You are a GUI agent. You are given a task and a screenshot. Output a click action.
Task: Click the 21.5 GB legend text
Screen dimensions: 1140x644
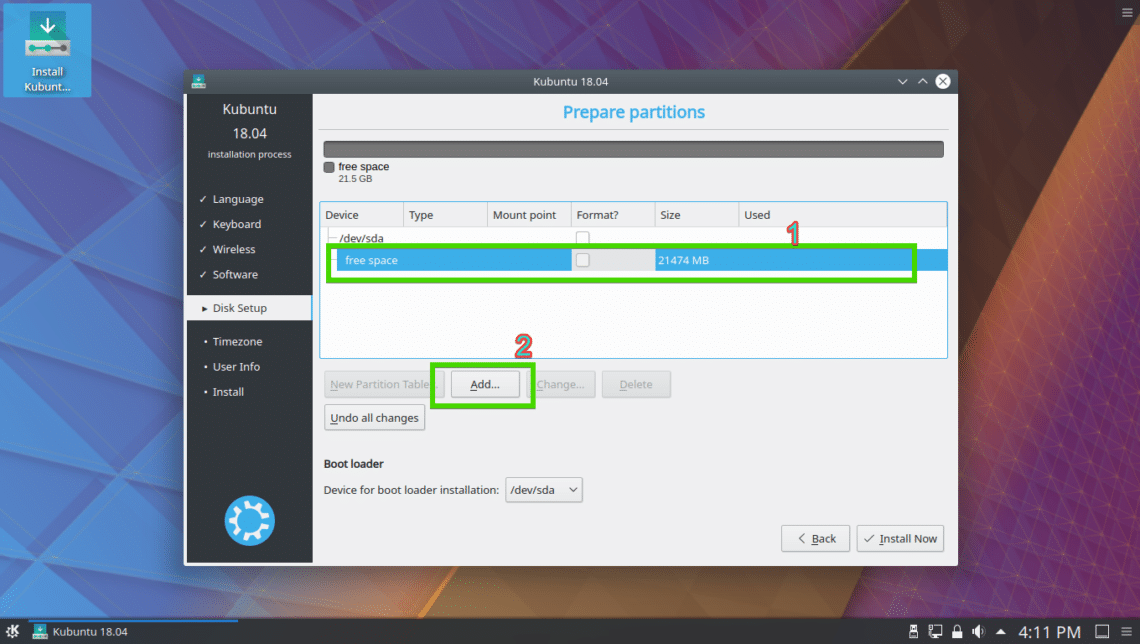tap(355, 179)
